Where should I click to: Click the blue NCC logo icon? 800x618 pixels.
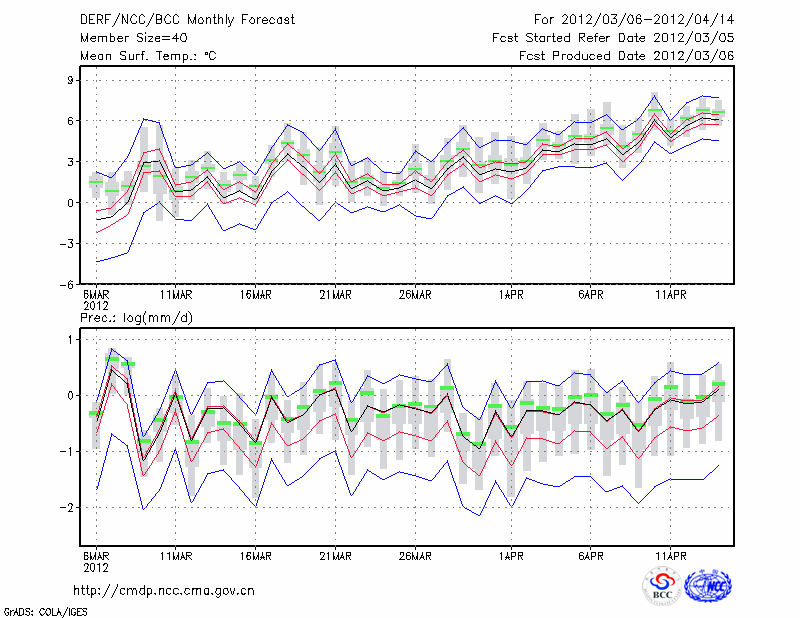coord(709,585)
